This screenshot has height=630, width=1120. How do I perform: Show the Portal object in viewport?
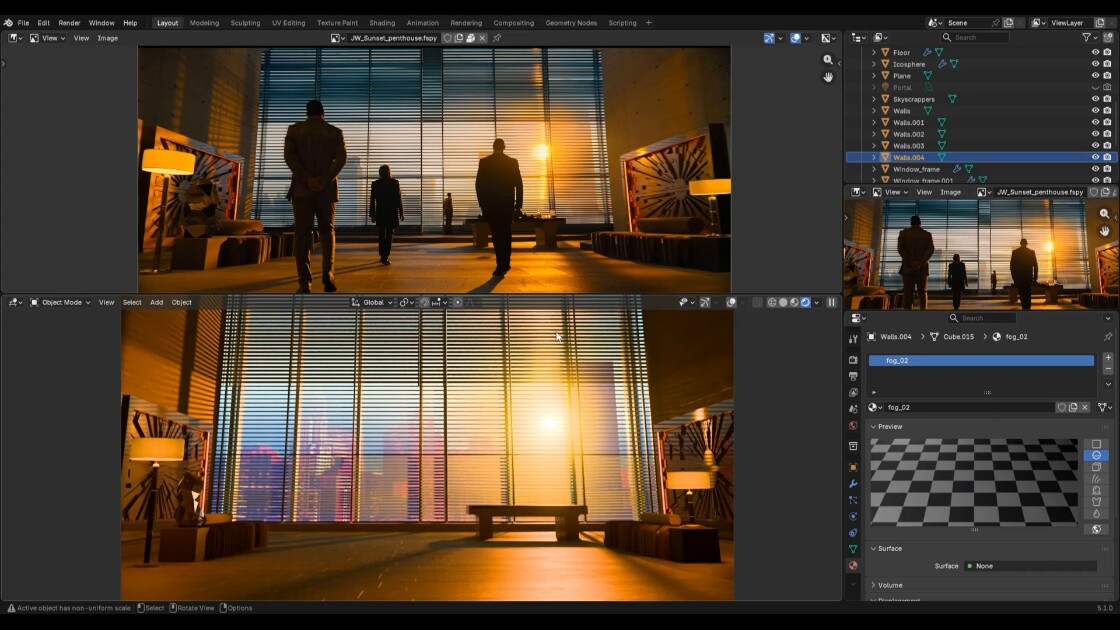1095,87
